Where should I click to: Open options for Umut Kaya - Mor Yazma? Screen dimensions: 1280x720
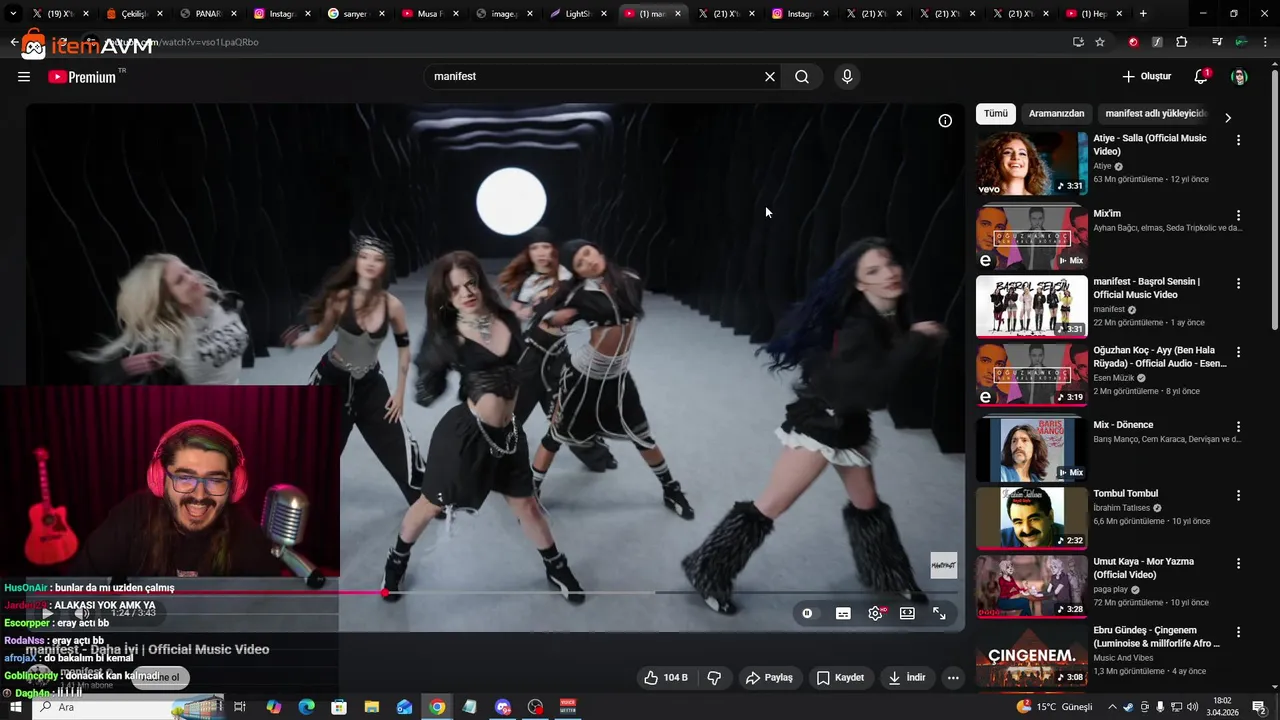click(x=1238, y=564)
